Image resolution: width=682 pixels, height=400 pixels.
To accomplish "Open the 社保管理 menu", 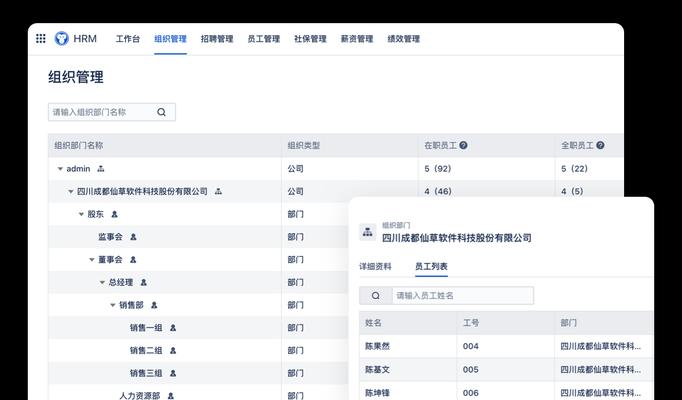I will click(x=310, y=39).
